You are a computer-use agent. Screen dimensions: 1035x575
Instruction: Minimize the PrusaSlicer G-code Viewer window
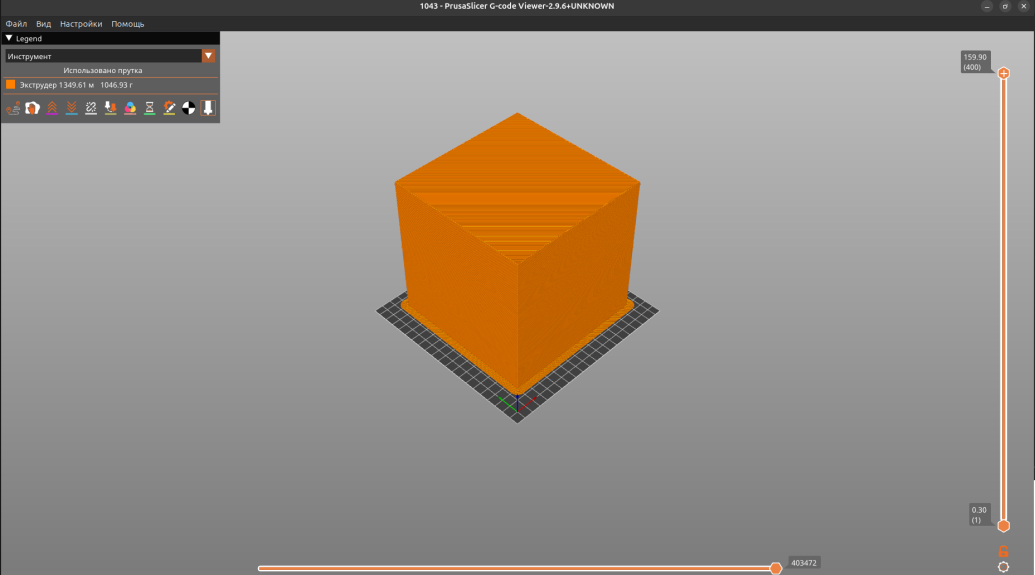click(x=987, y=7)
